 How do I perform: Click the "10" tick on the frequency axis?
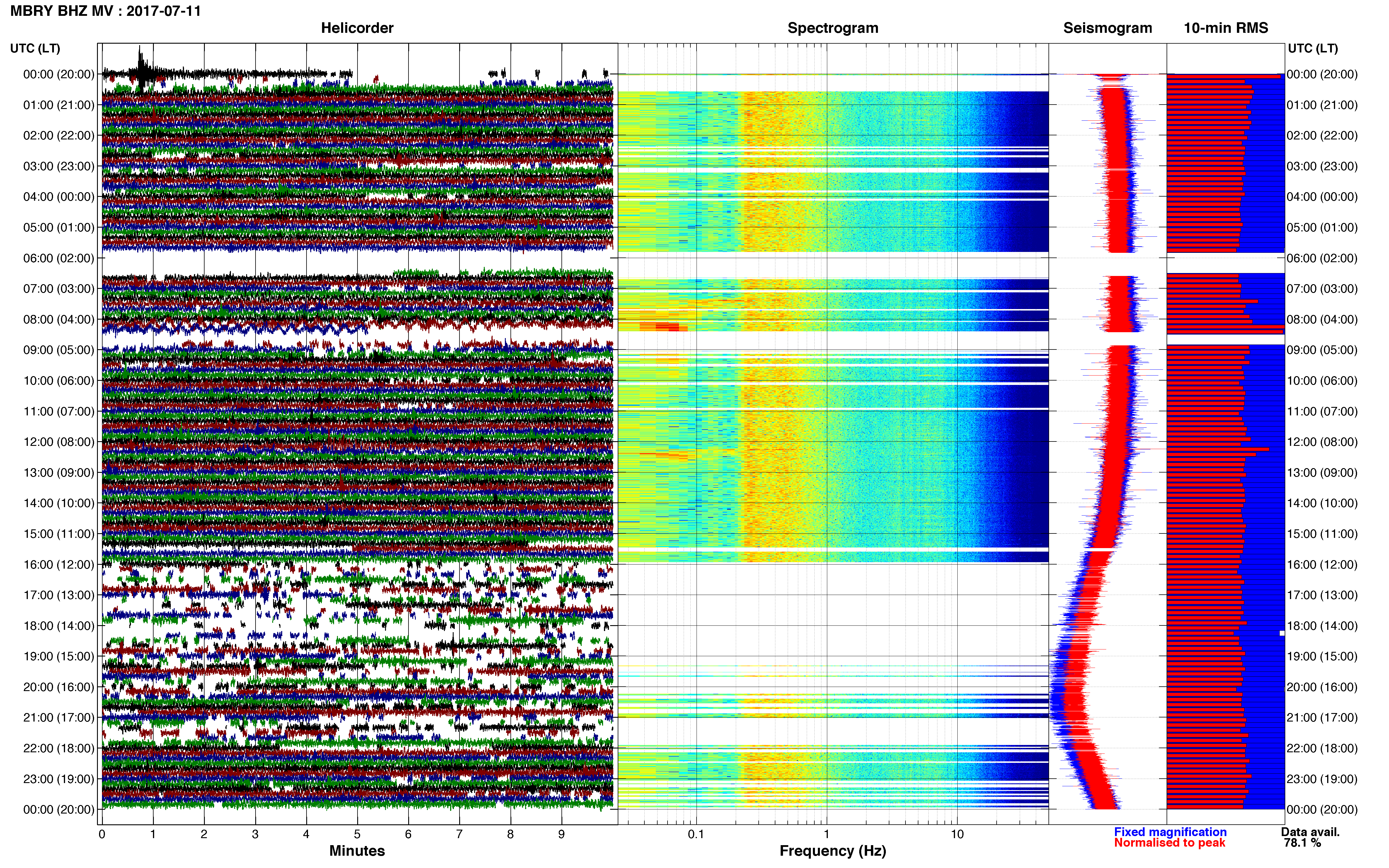(957, 835)
